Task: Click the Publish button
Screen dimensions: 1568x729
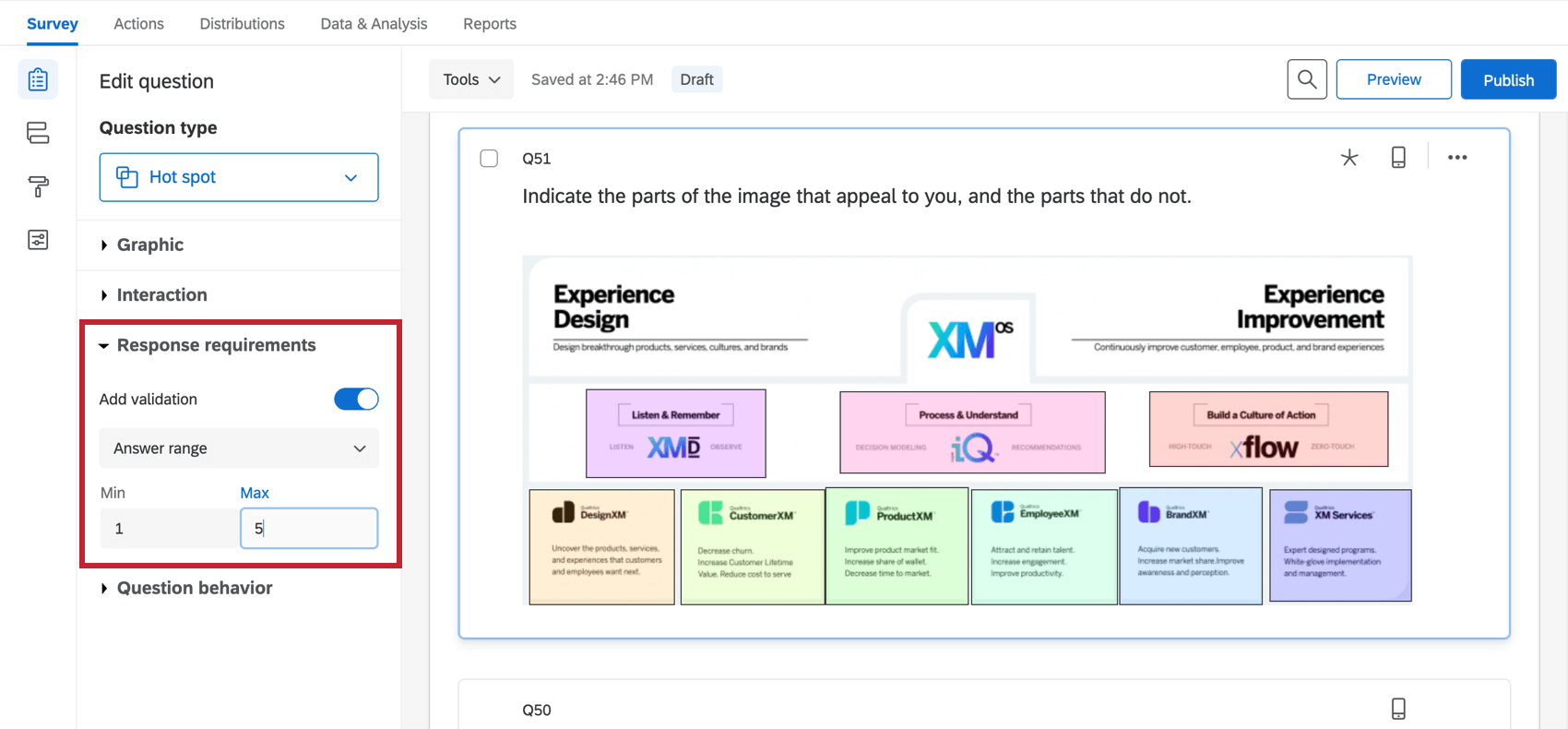Action: click(1508, 79)
